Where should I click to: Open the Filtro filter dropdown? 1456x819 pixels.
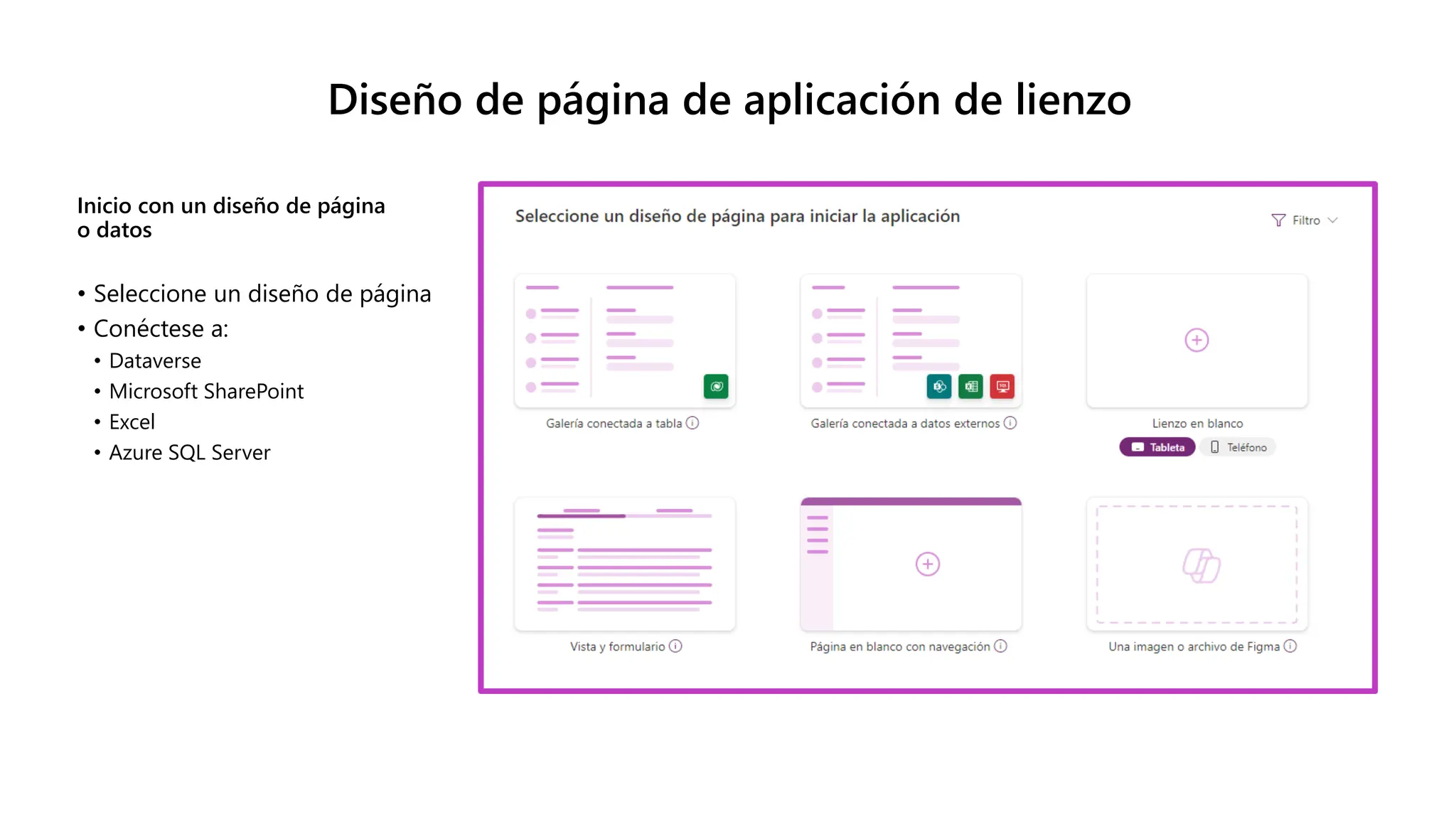tap(1305, 220)
